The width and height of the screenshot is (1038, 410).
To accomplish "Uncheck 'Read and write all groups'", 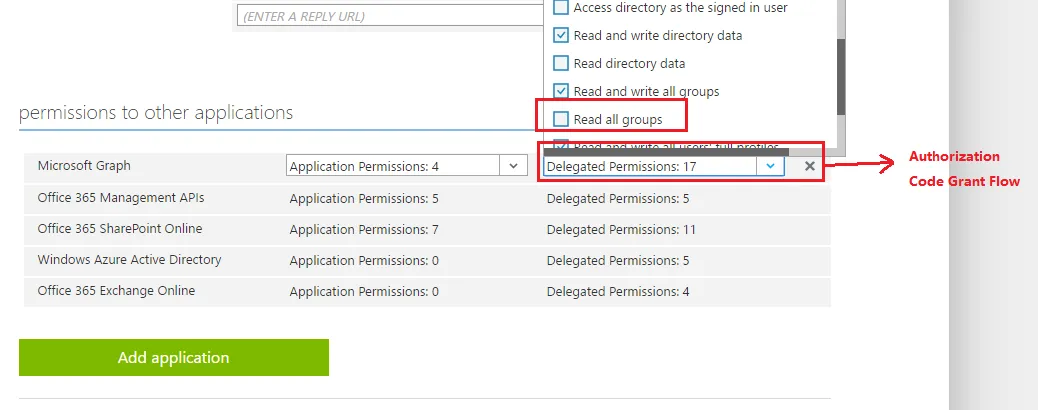I will click(x=561, y=91).
